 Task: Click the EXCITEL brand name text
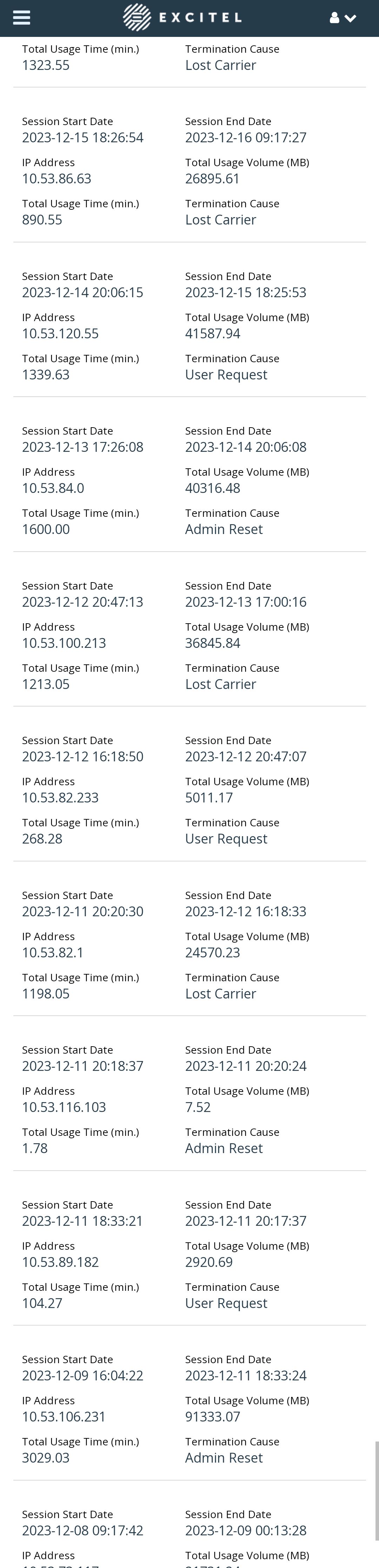point(200,18)
